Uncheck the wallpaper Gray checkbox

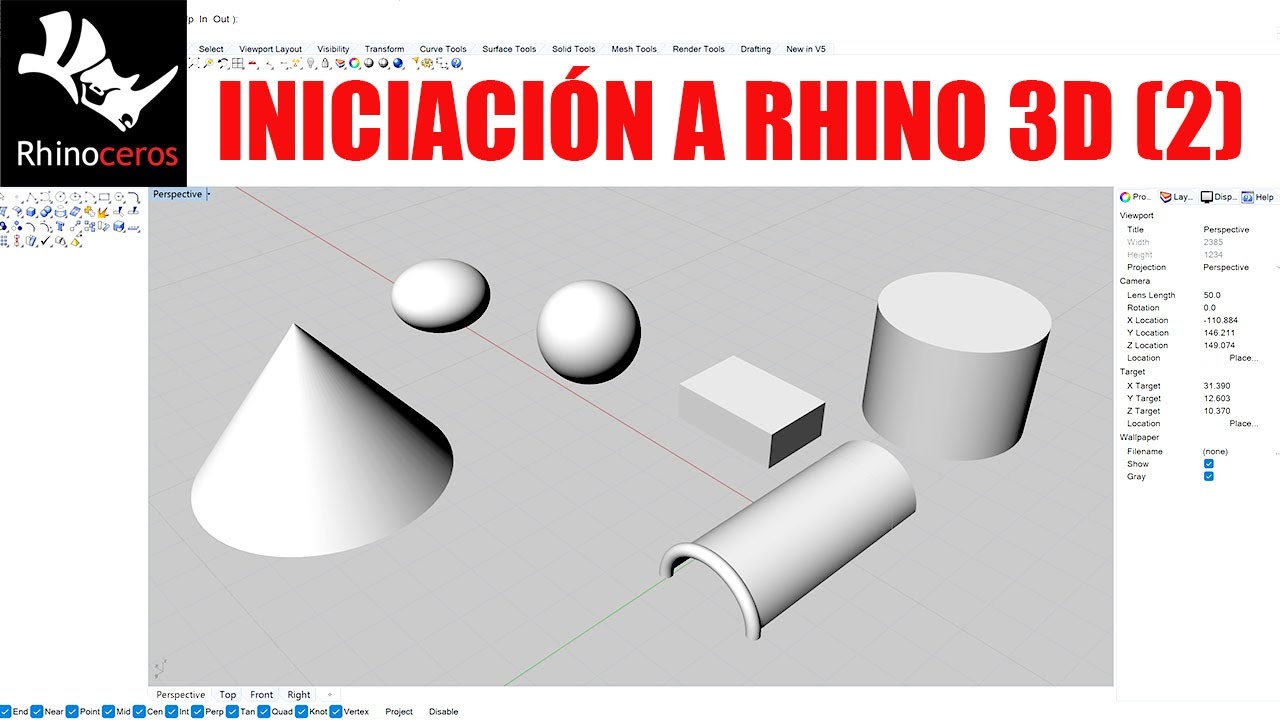pos(1209,477)
